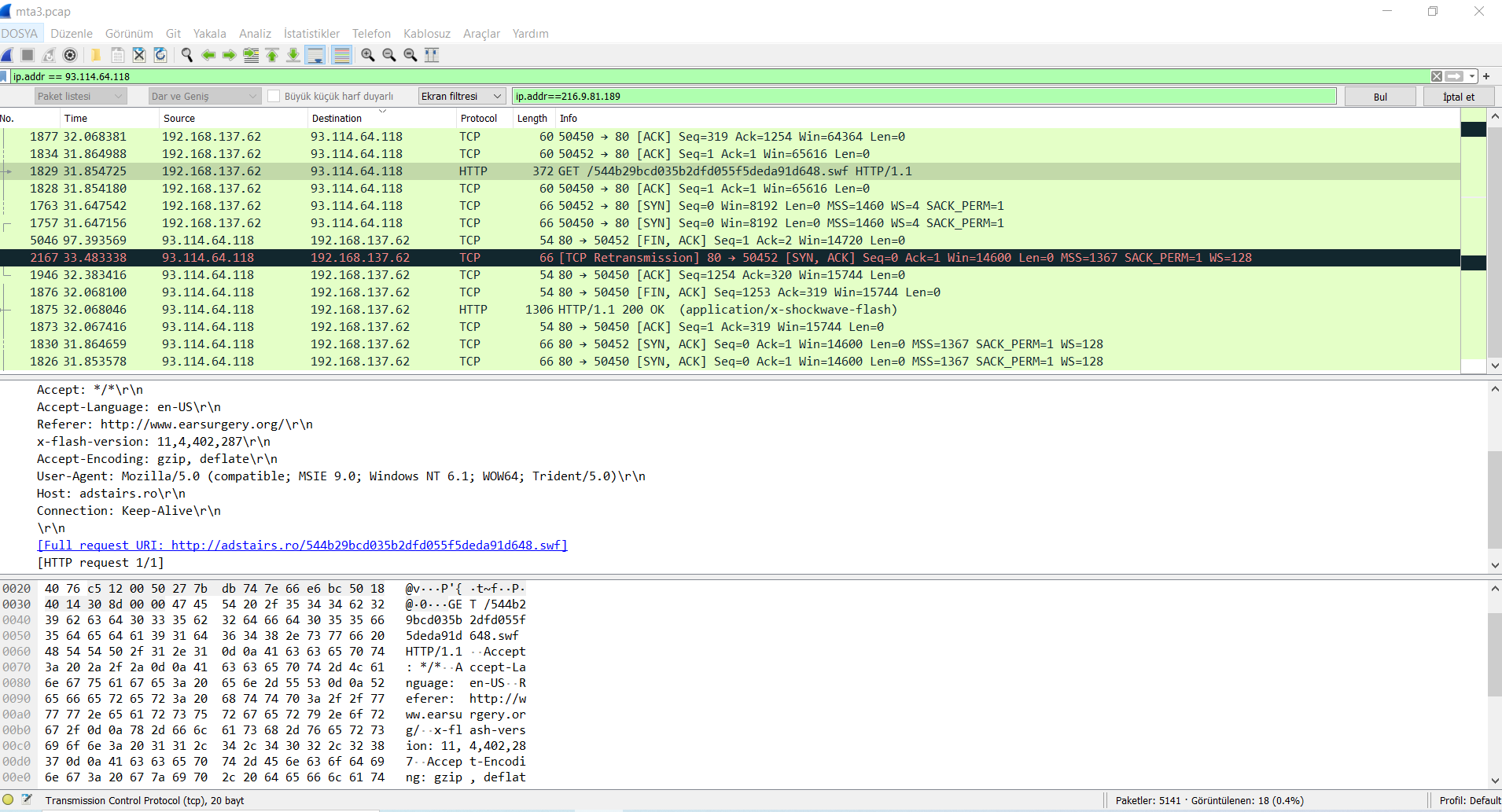Open the İstatistikler menu

click(311, 34)
